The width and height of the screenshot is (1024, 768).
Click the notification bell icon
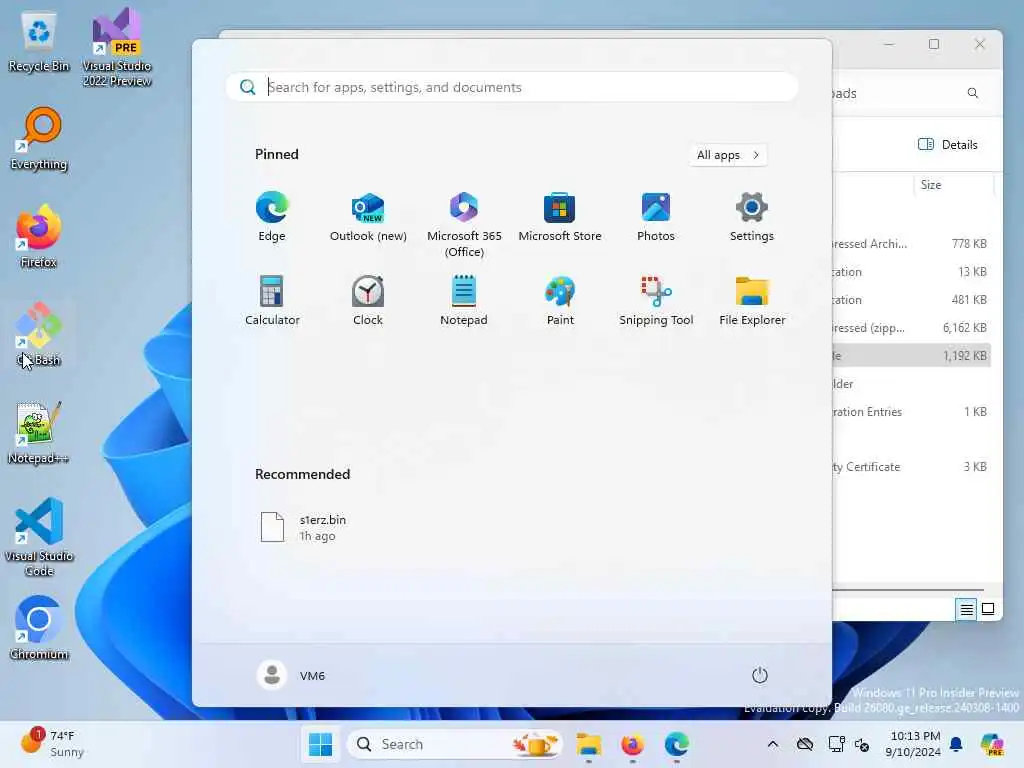click(x=956, y=744)
